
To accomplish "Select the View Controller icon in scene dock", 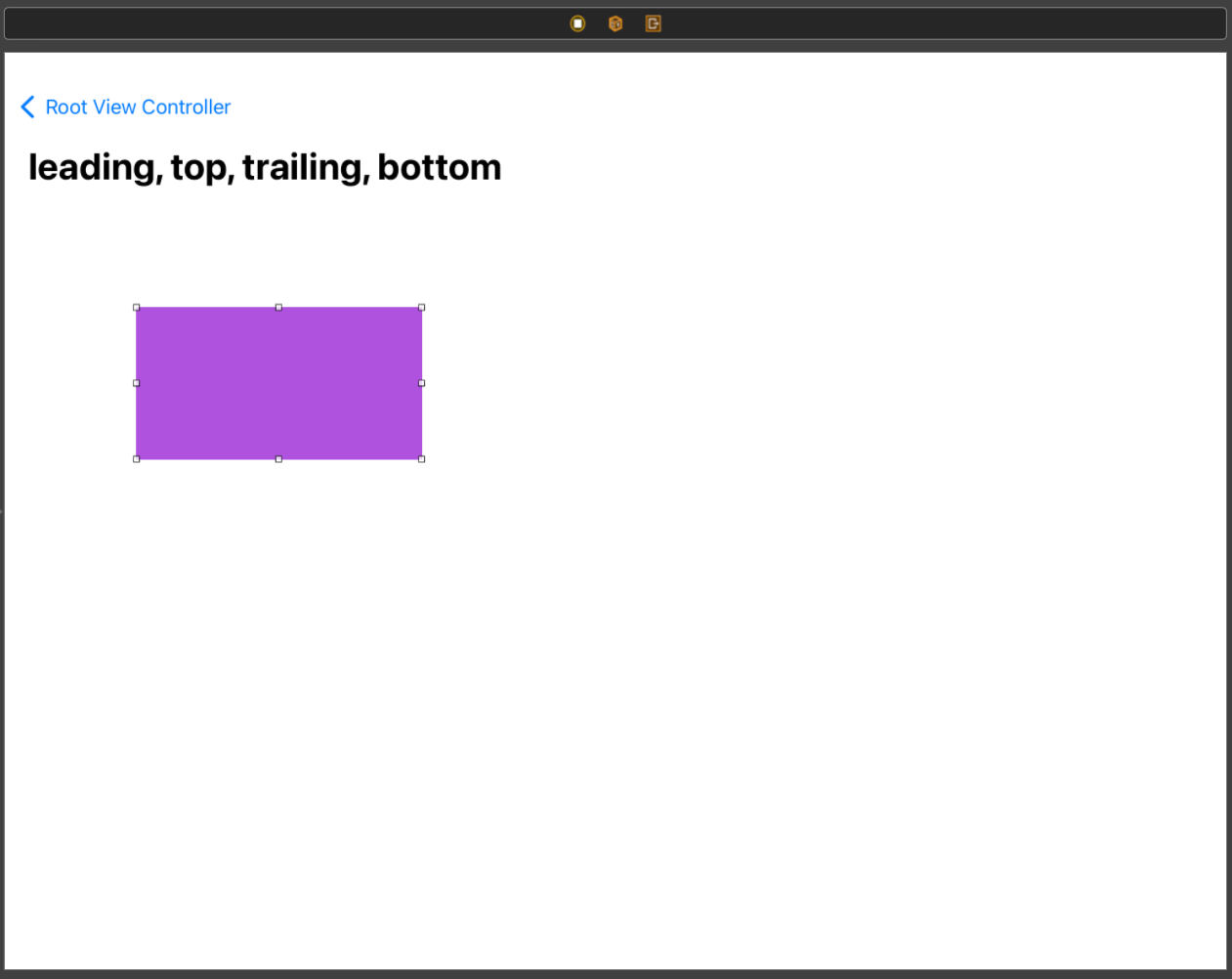I will pos(577,23).
